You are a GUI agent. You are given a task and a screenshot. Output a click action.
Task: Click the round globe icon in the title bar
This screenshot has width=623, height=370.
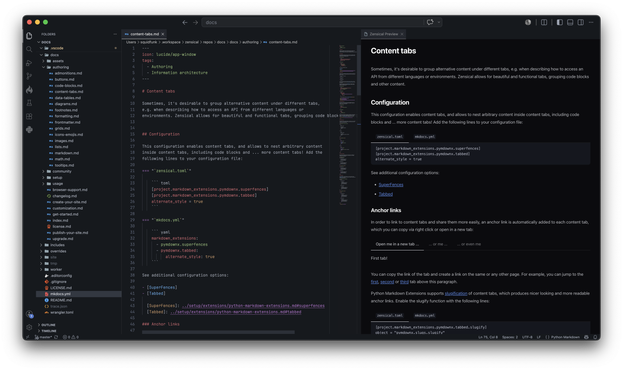[x=528, y=22]
